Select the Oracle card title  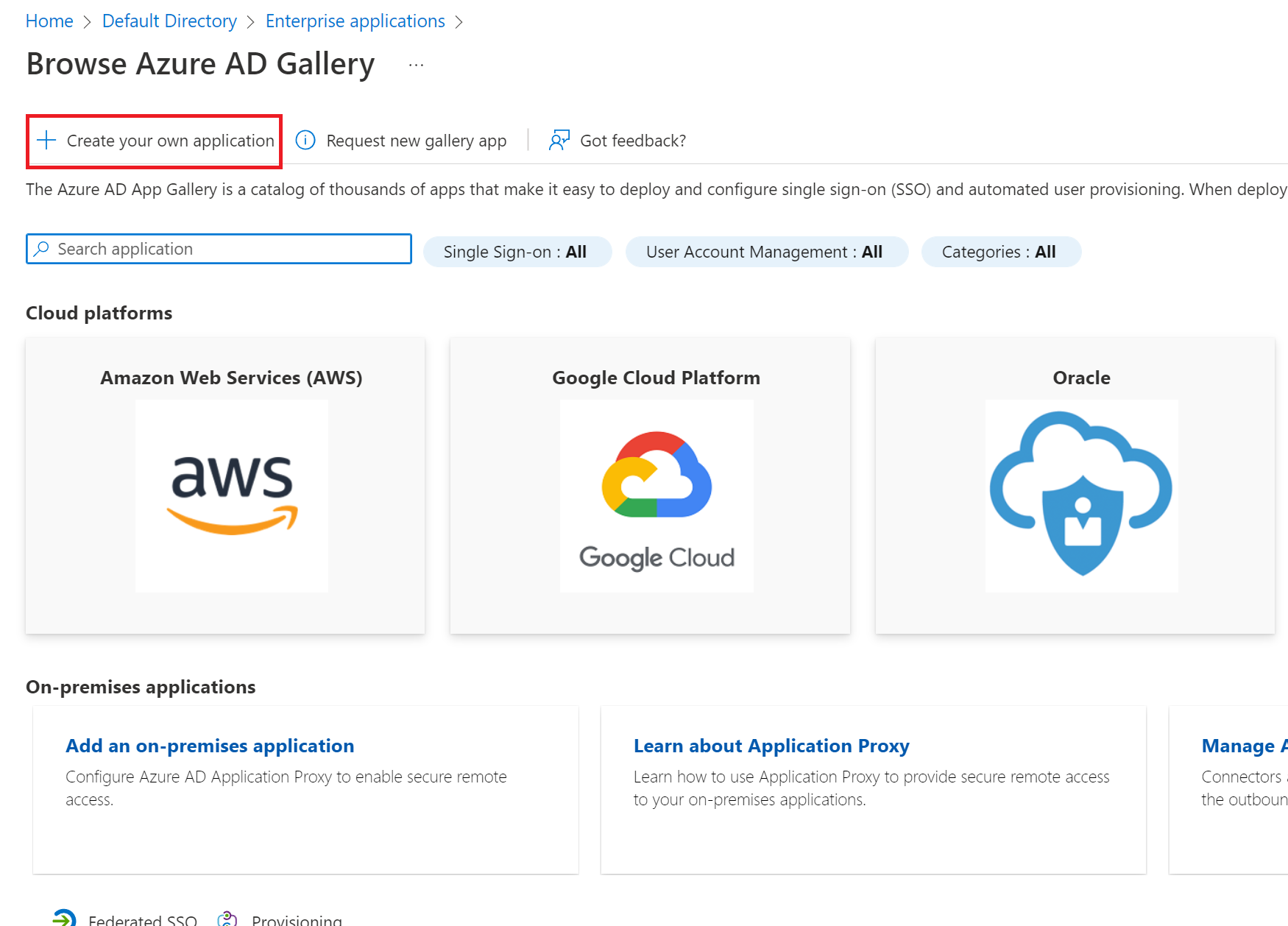[x=1081, y=378]
